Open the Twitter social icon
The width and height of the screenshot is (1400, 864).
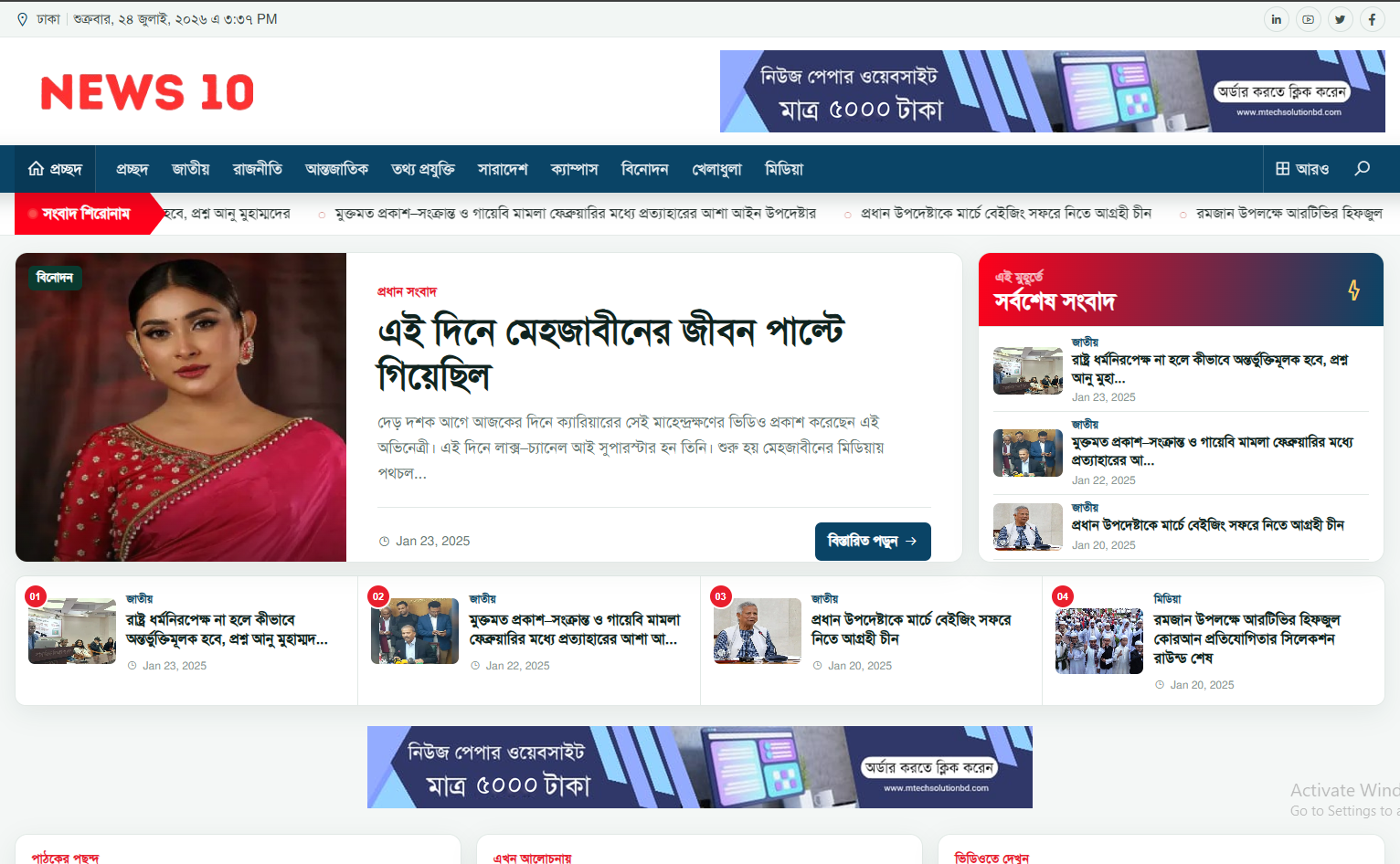click(1341, 19)
